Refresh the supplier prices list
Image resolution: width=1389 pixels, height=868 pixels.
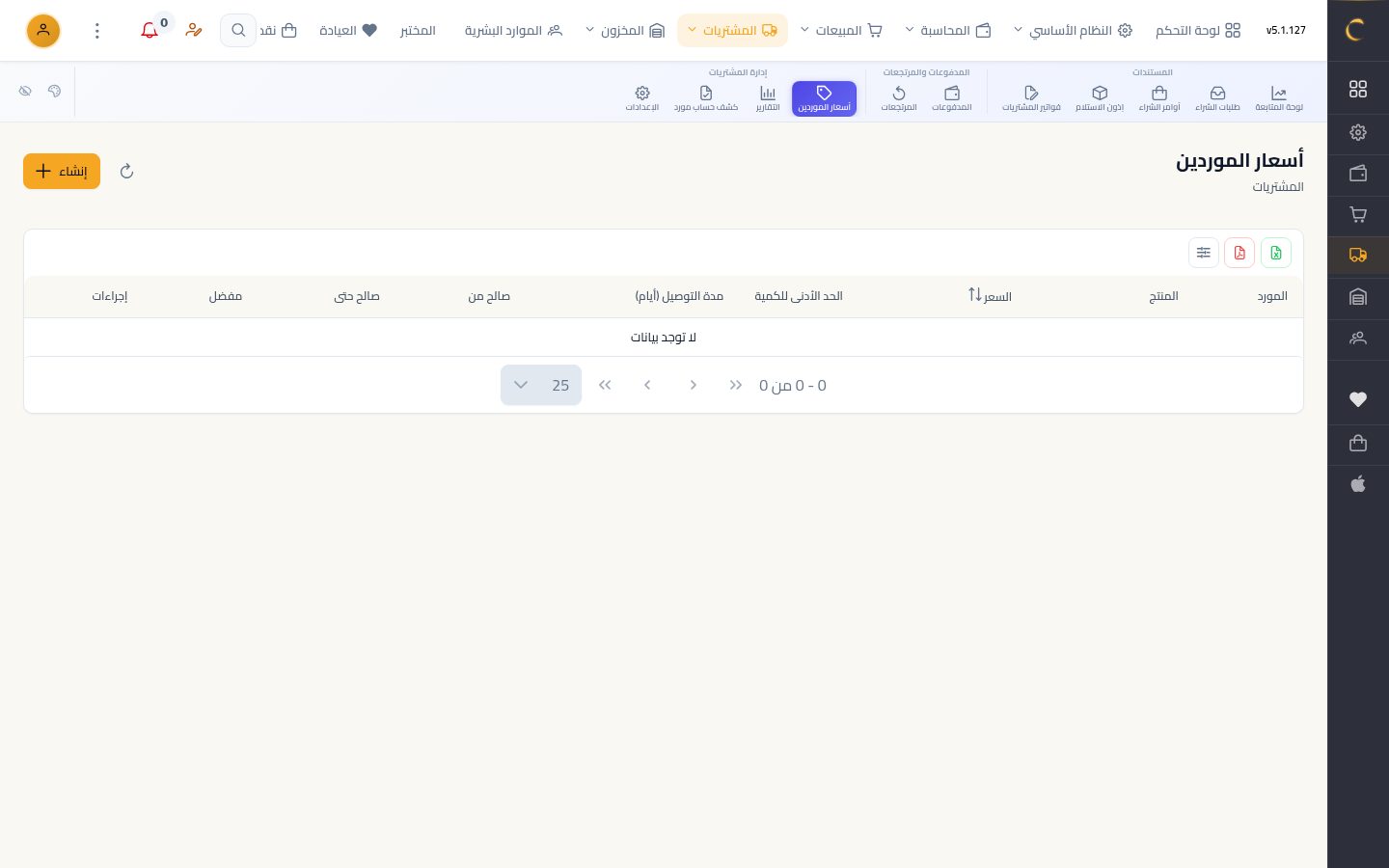(x=126, y=172)
